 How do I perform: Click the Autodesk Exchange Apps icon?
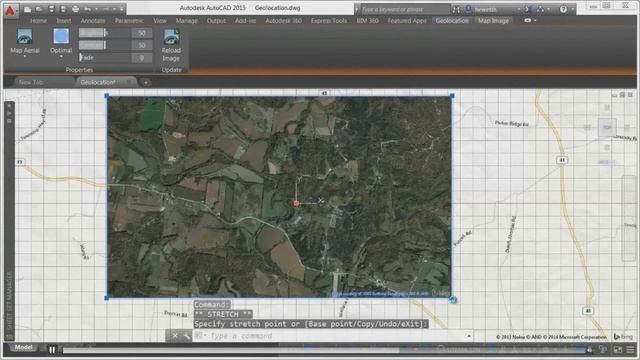pyautogui.click(x=528, y=9)
